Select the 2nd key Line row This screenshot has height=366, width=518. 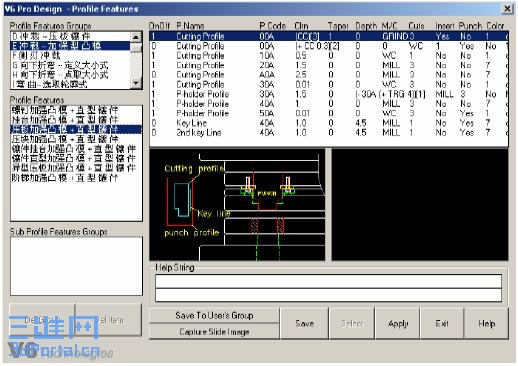coord(329,133)
